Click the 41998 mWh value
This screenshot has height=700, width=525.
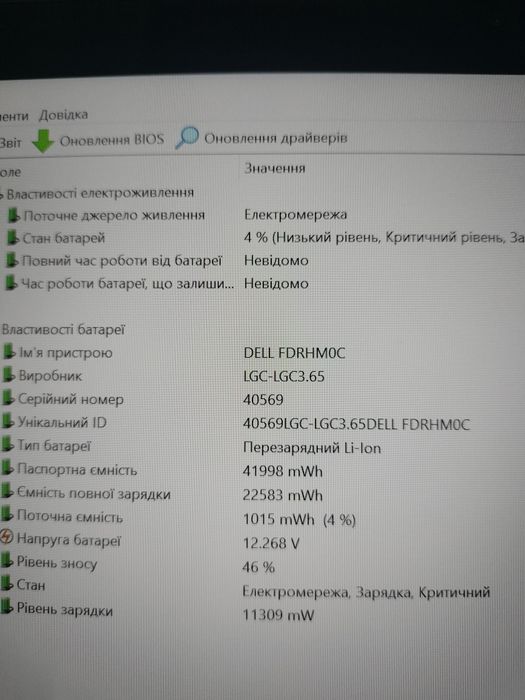[283, 471]
